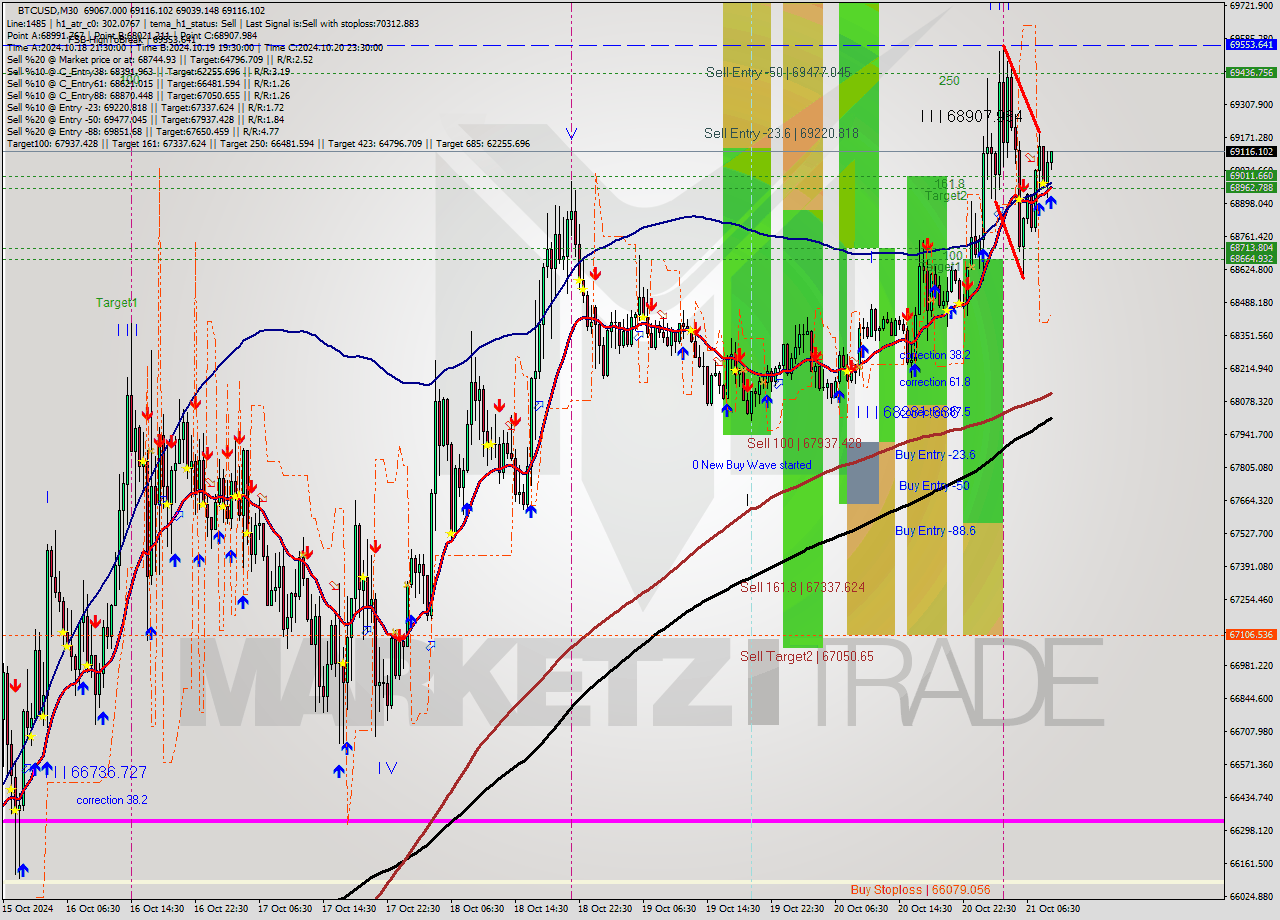Image resolution: width=1280 pixels, height=920 pixels.
Task: Click the 66024.880 price axis value
Action: point(1251,896)
